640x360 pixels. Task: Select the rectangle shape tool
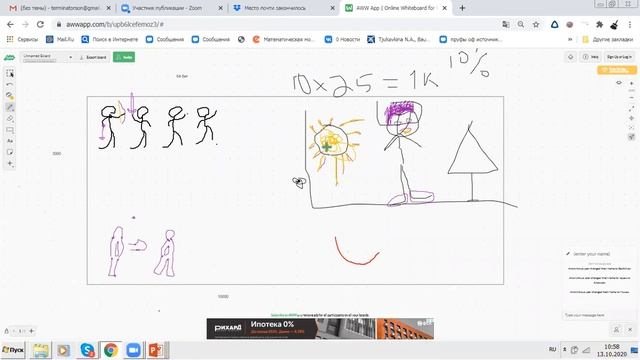tap(10, 130)
